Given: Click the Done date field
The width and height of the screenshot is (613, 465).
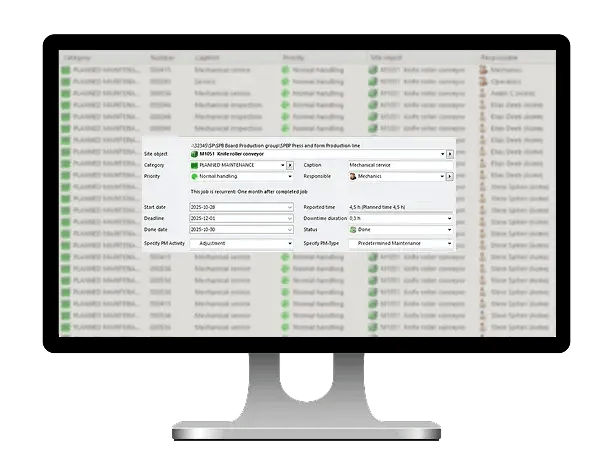Looking at the screenshot, I should 236,230.
